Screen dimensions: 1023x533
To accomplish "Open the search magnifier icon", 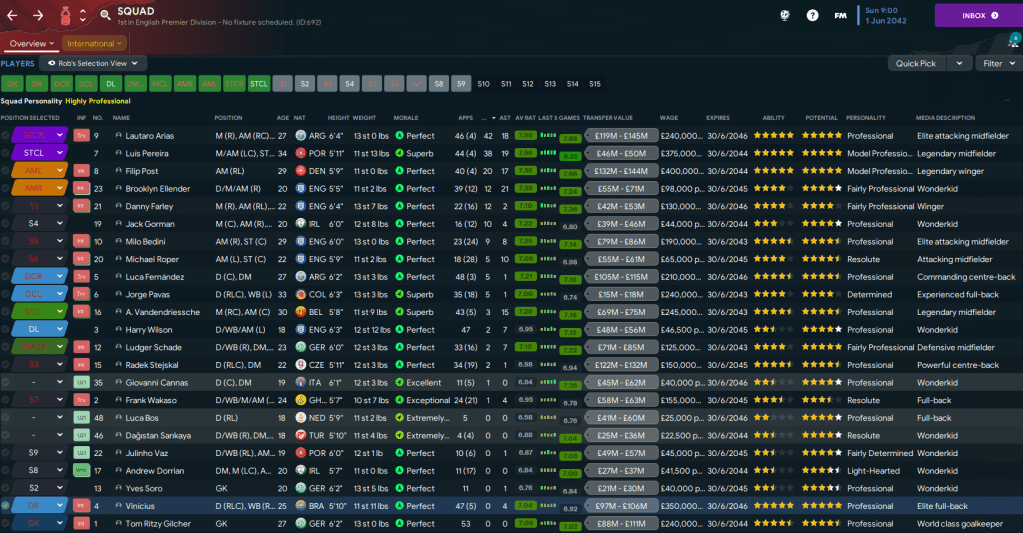I will (x=105, y=16).
